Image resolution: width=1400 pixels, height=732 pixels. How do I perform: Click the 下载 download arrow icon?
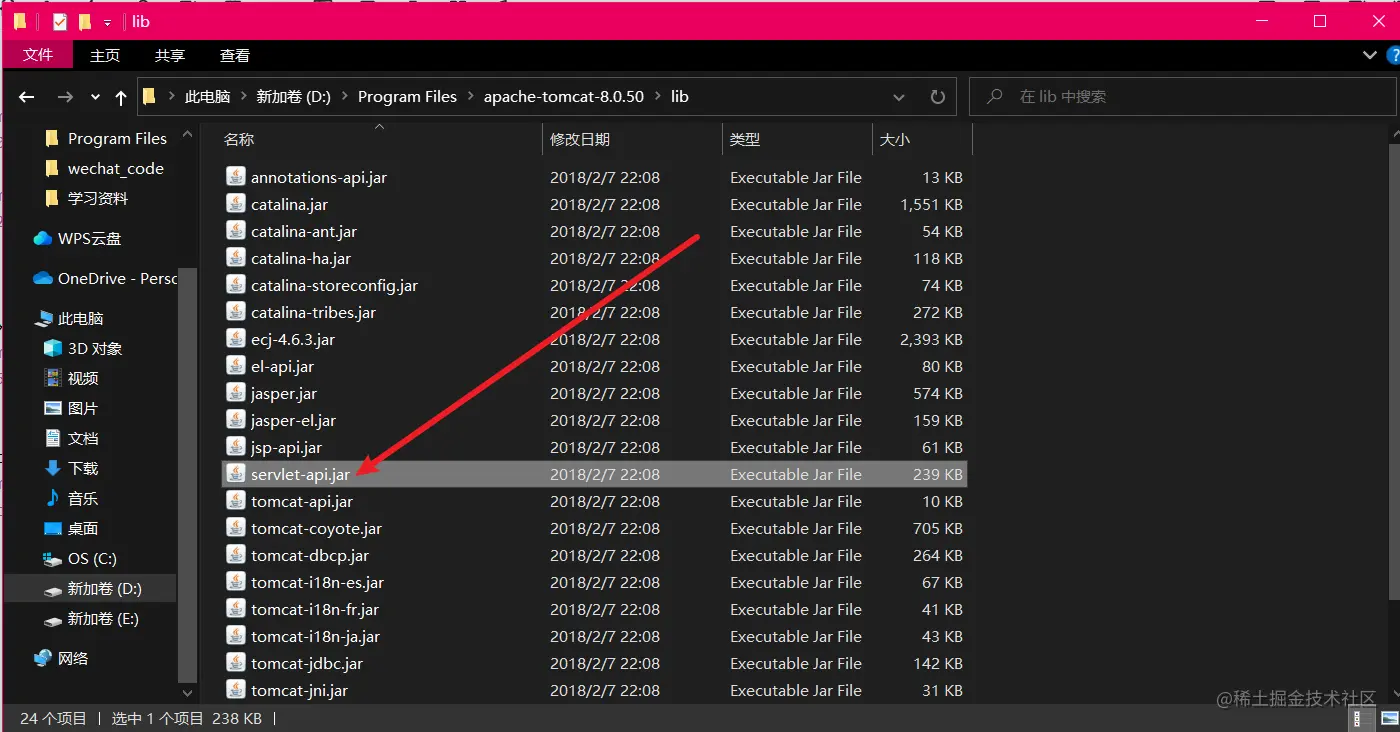point(53,468)
